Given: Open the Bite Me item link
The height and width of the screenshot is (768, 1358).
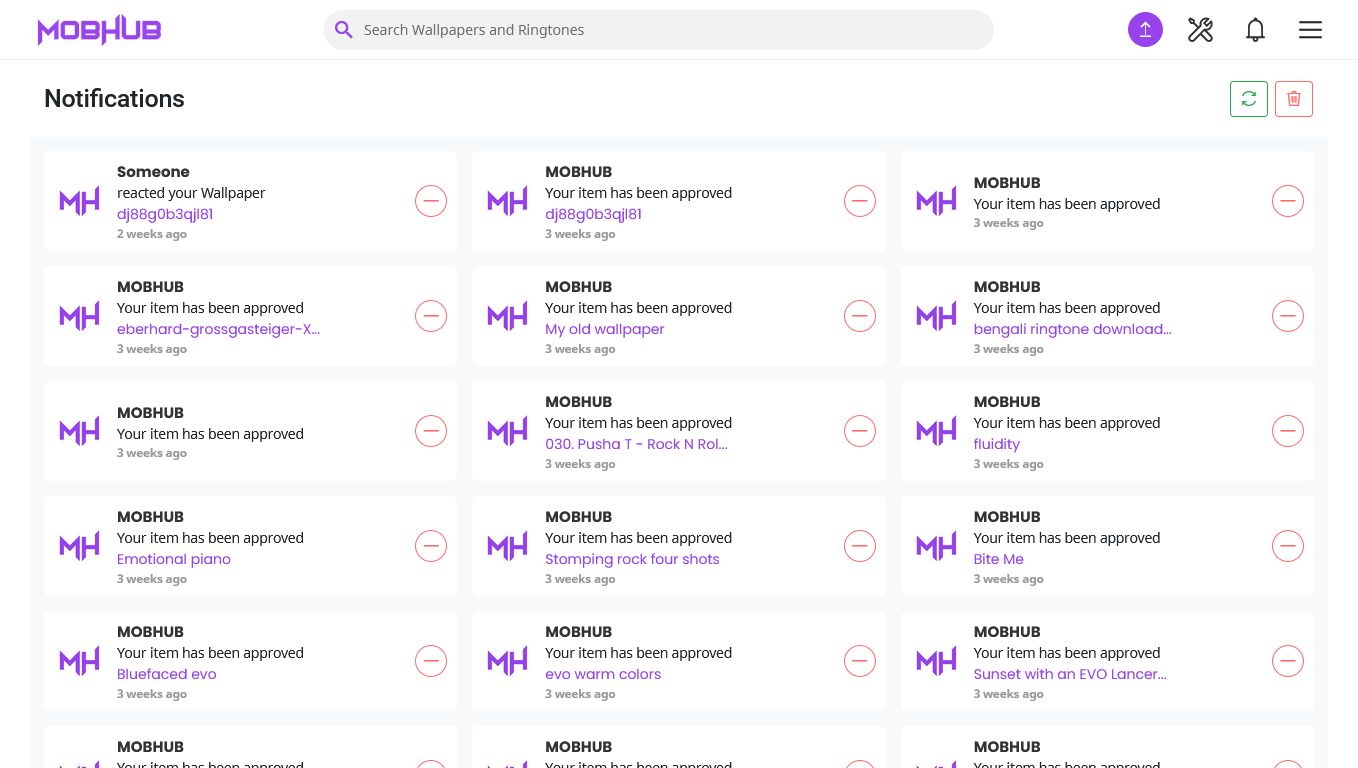Looking at the screenshot, I should coord(999,559).
